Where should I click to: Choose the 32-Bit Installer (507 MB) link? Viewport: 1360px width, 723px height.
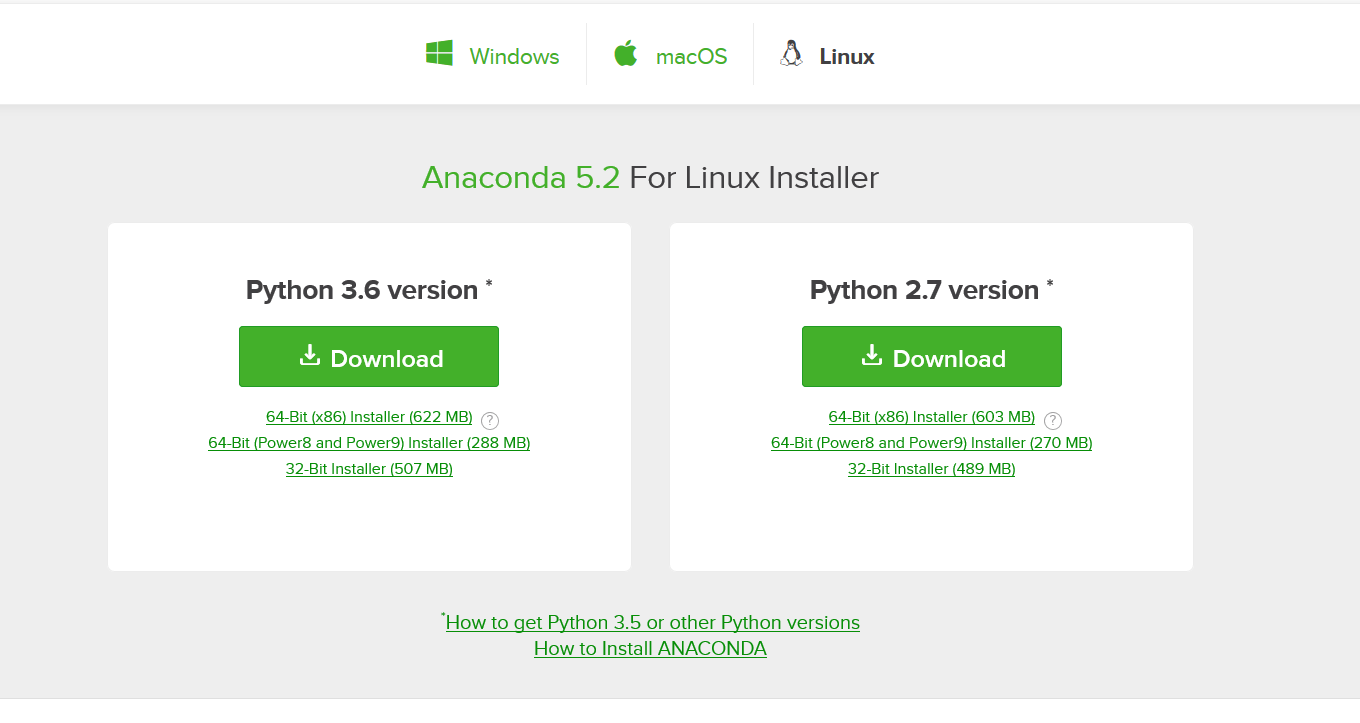click(x=369, y=469)
